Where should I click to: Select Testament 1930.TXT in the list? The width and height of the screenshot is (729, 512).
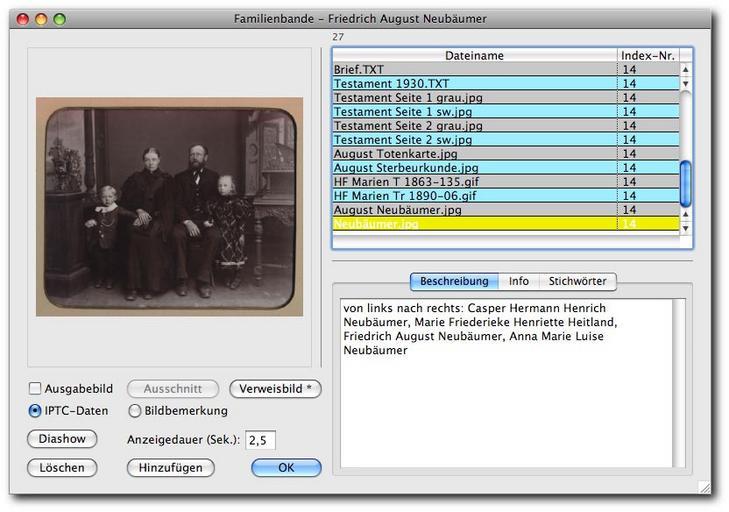[506, 84]
